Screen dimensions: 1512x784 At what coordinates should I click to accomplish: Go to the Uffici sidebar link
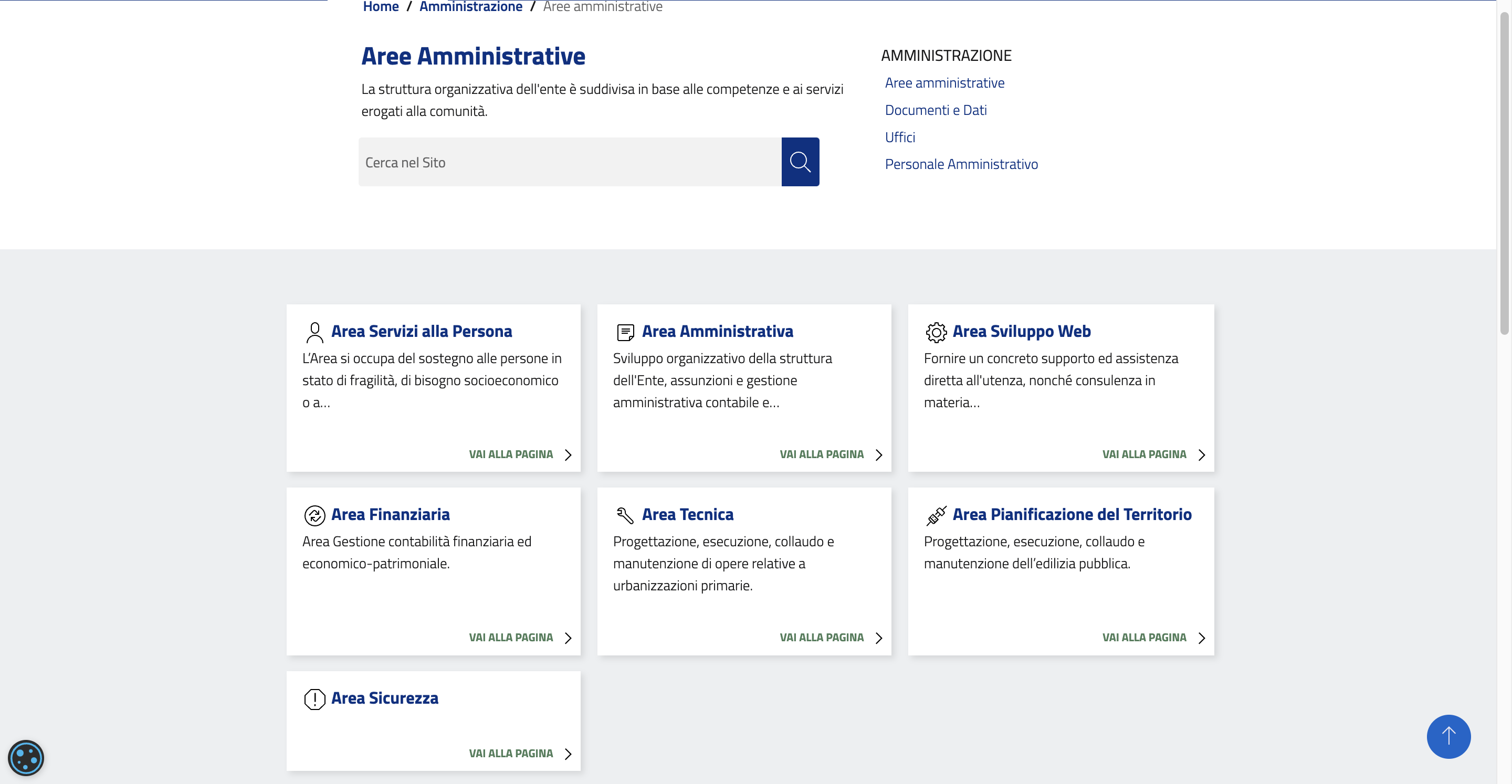[x=899, y=137]
